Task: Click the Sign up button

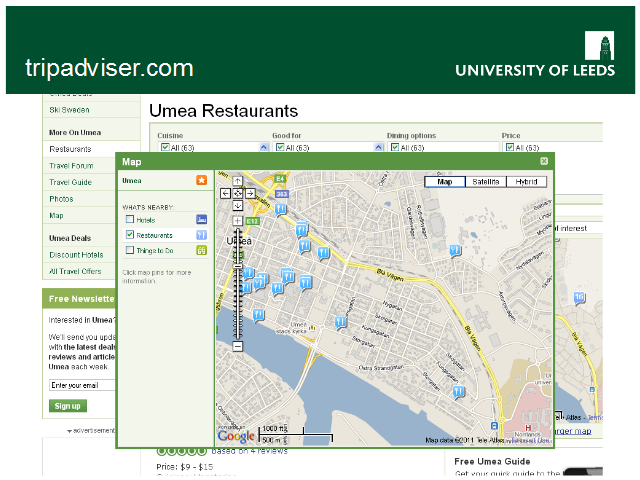Action: (x=68, y=406)
